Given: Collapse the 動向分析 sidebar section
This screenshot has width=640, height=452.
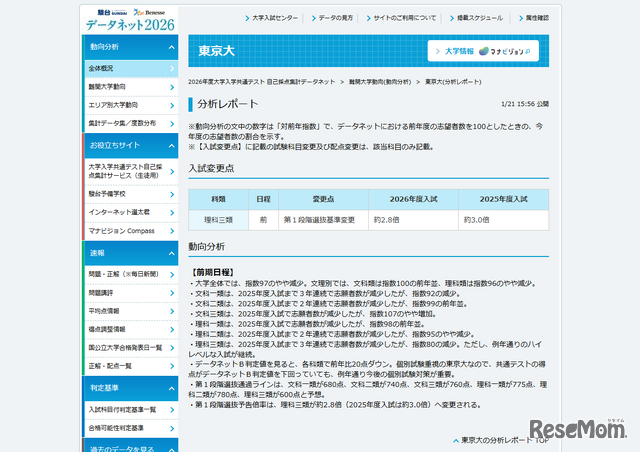Looking at the screenshot, I should coord(131,47).
